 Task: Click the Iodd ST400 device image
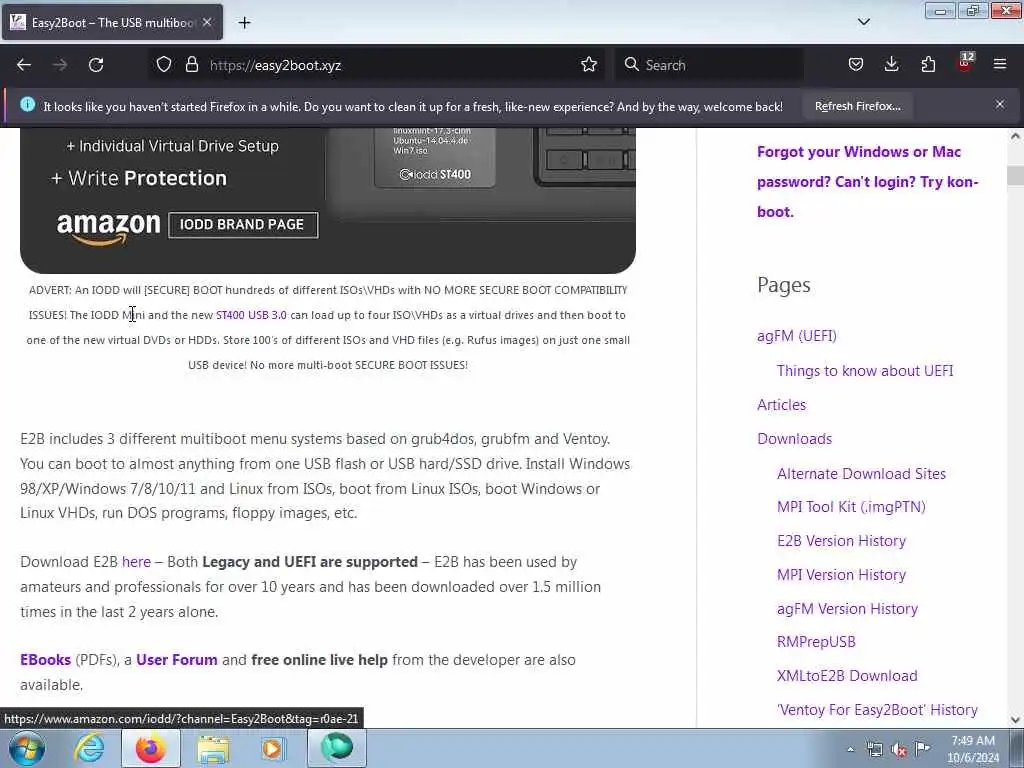434,157
